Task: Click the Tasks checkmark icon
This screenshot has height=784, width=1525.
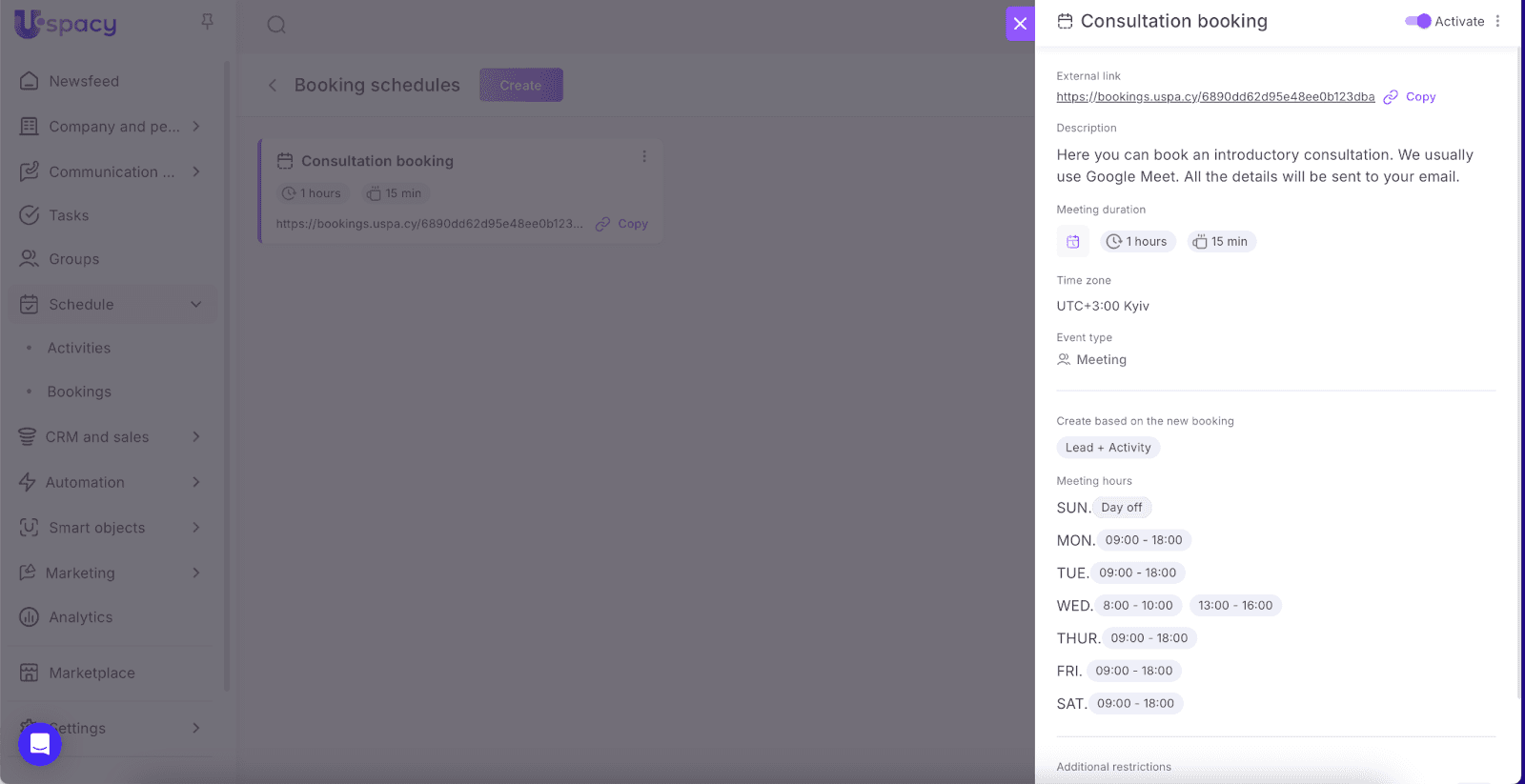Action: 30,215
